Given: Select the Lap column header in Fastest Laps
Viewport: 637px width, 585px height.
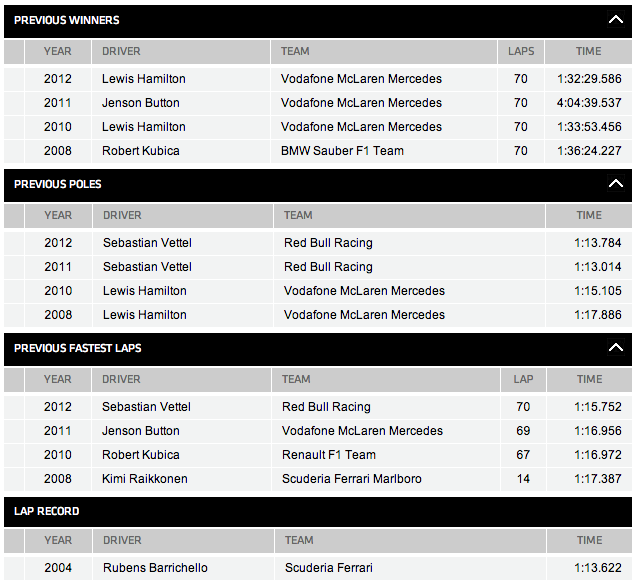Looking at the screenshot, I should (523, 379).
